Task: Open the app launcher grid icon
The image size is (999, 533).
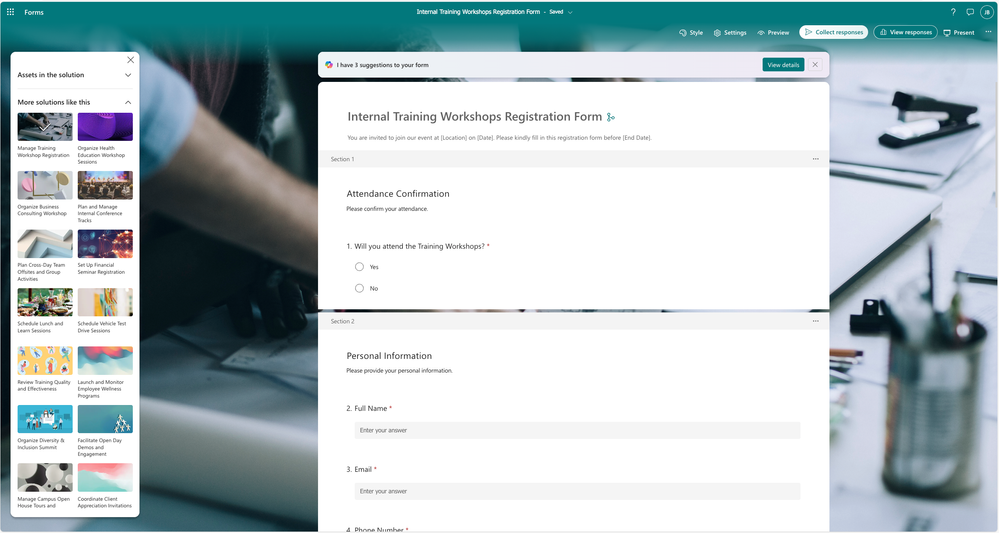Action: pyautogui.click(x=10, y=12)
